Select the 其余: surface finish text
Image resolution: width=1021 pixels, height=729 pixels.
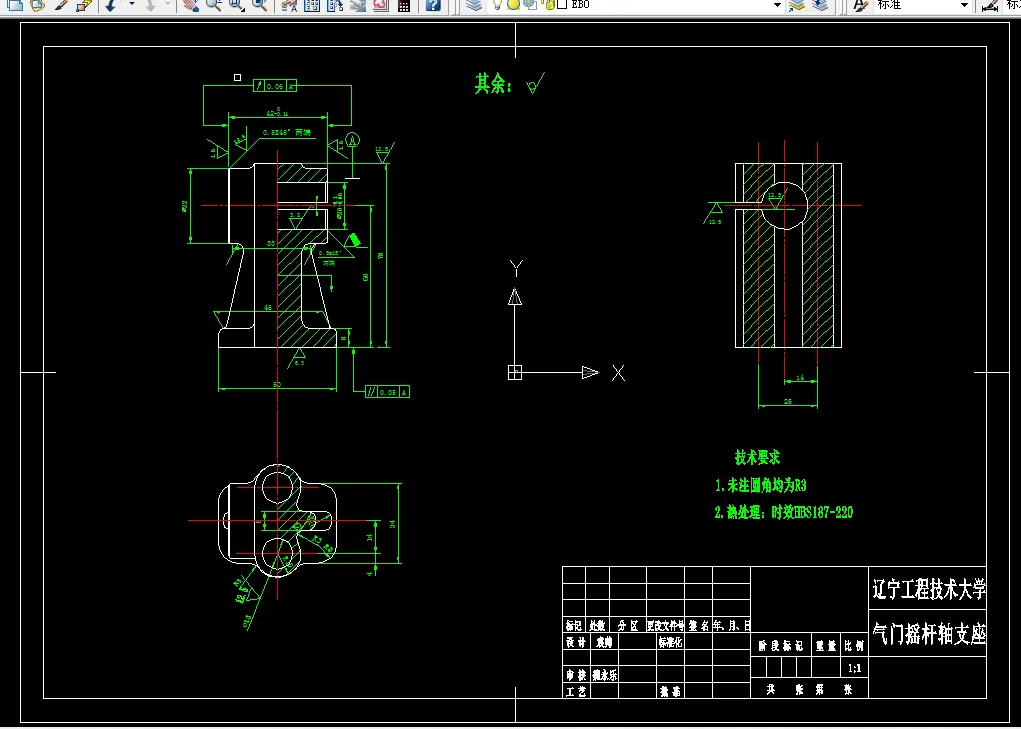coord(493,84)
